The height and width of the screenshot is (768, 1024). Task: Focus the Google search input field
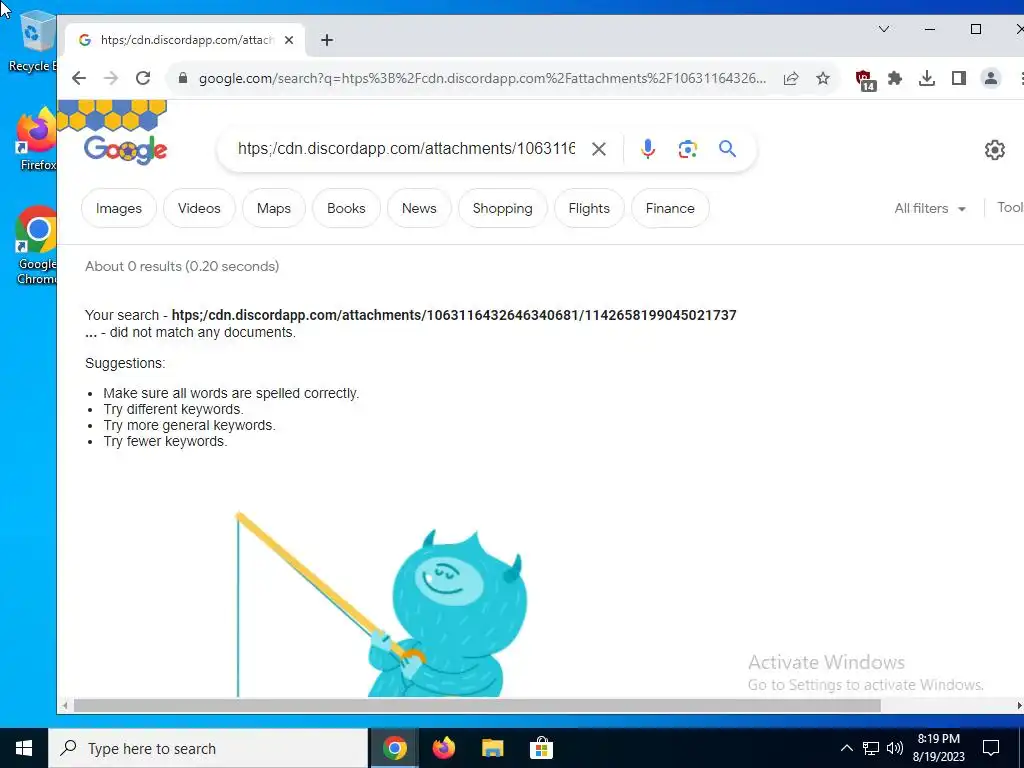pos(406,149)
